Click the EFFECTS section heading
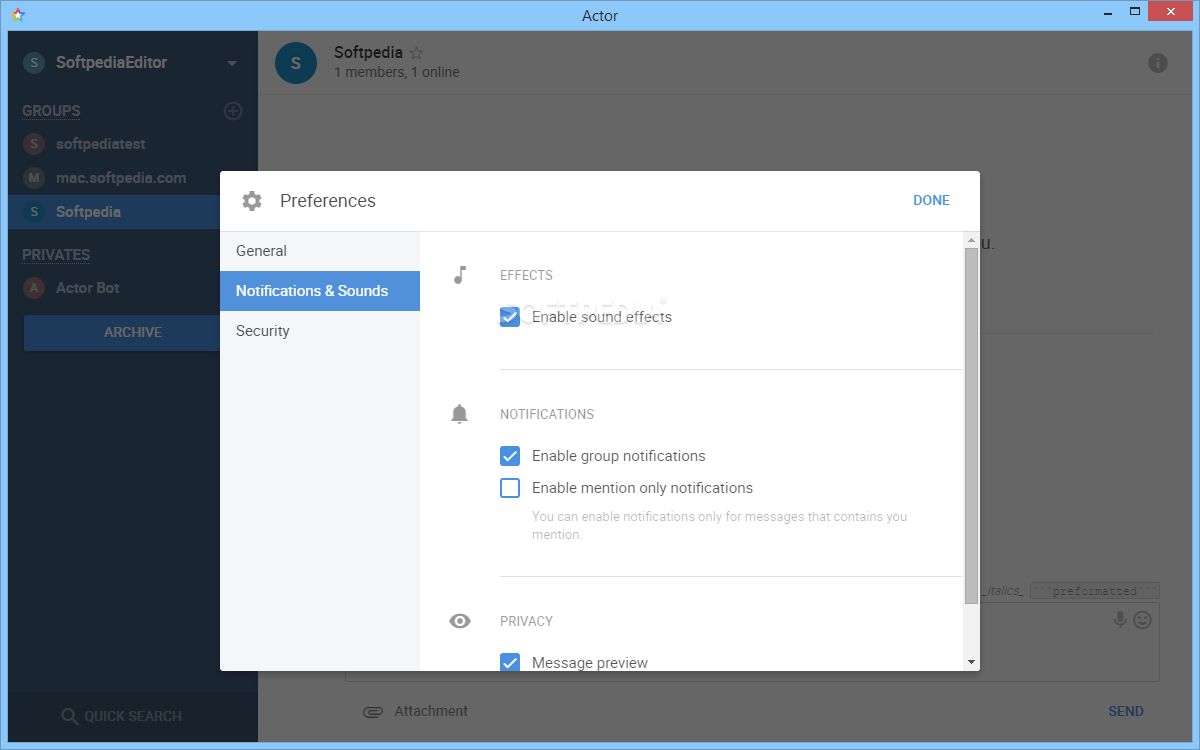The image size is (1200, 750). coord(526,275)
